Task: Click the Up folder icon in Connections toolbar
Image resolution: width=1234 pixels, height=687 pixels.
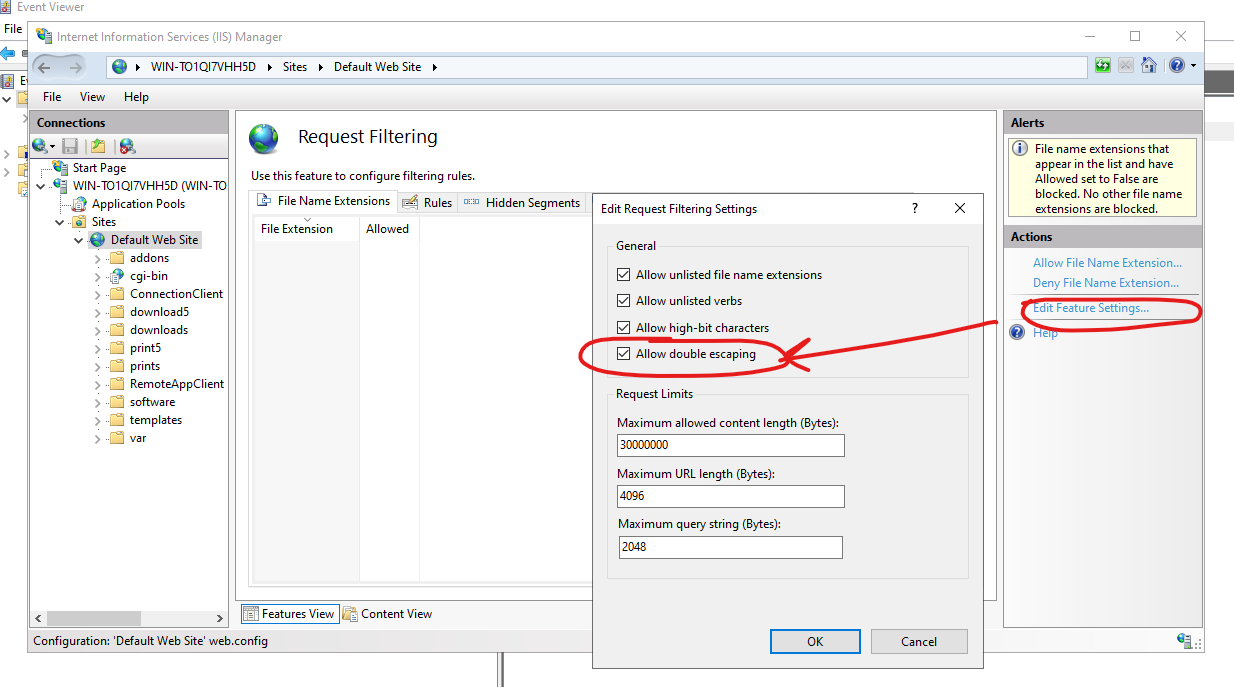Action: [x=98, y=146]
